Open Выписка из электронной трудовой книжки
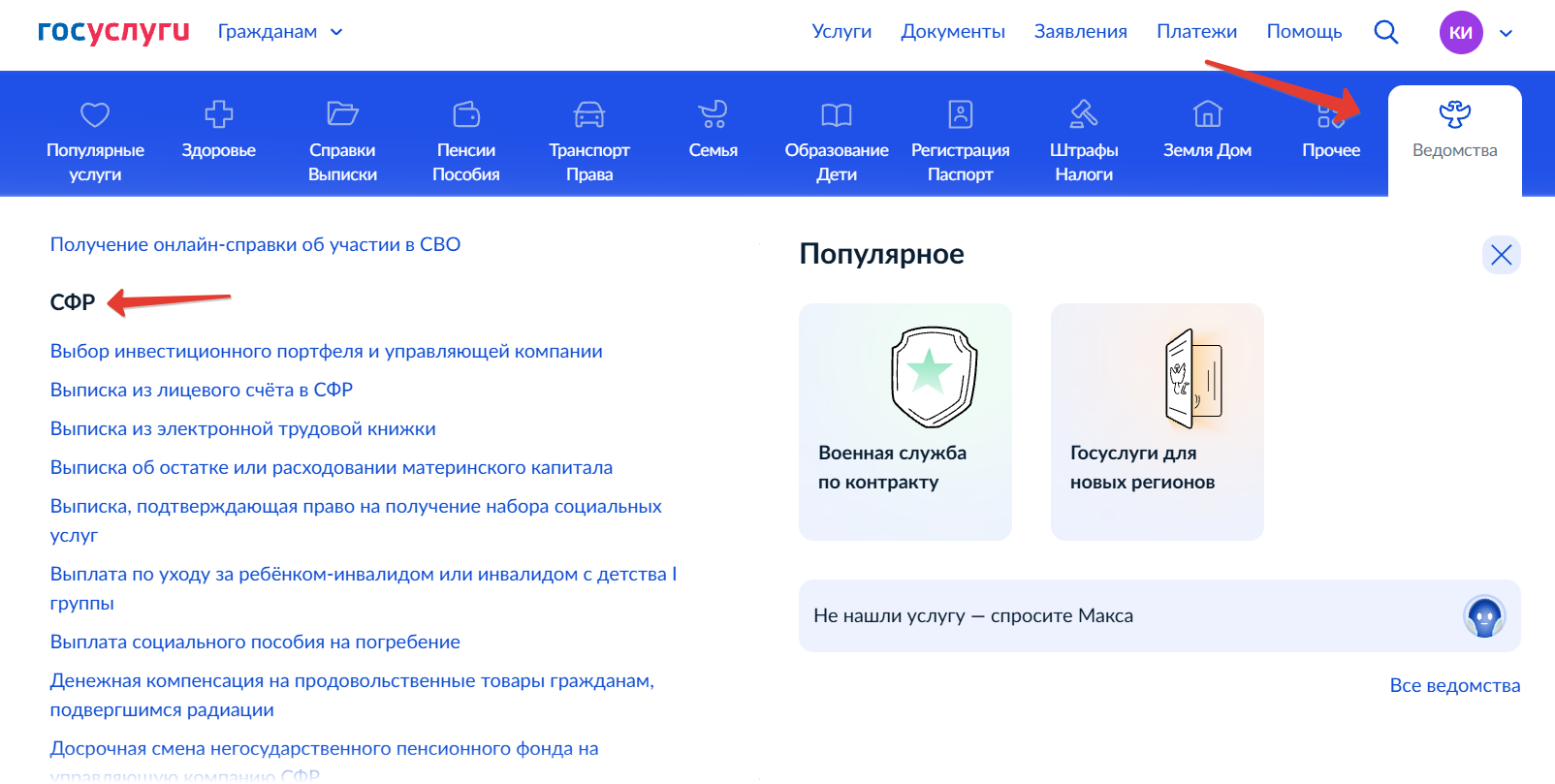This screenshot has height=784, width=1555. pyautogui.click(x=243, y=428)
